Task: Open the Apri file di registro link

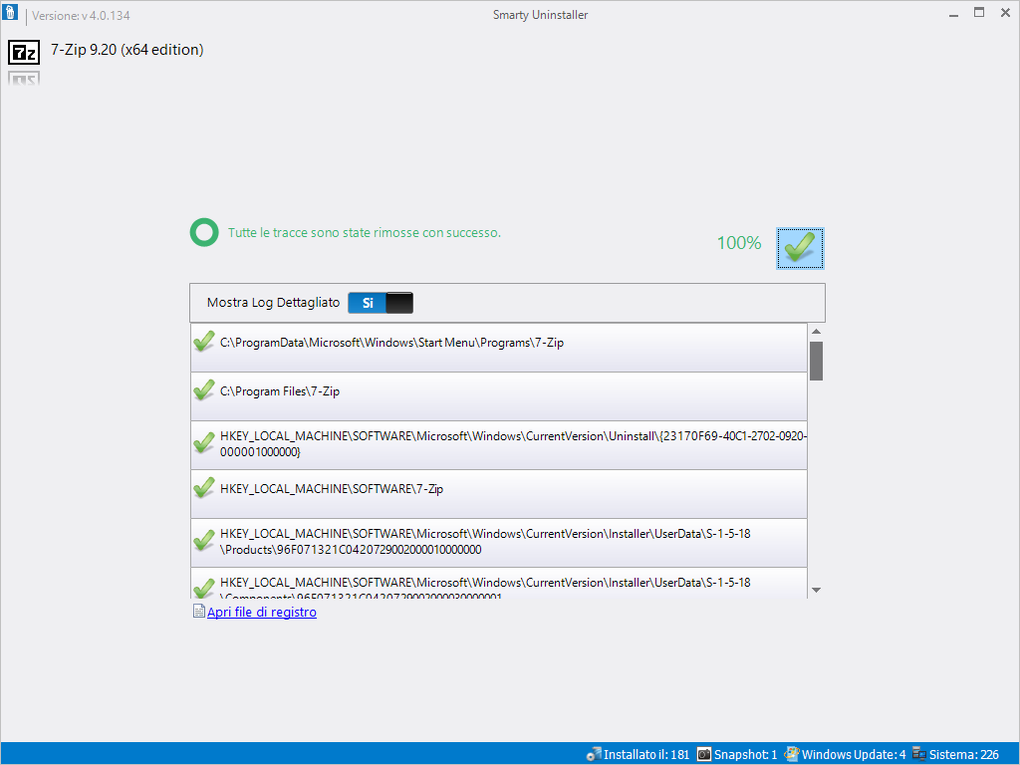Action: click(x=260, y=611)
